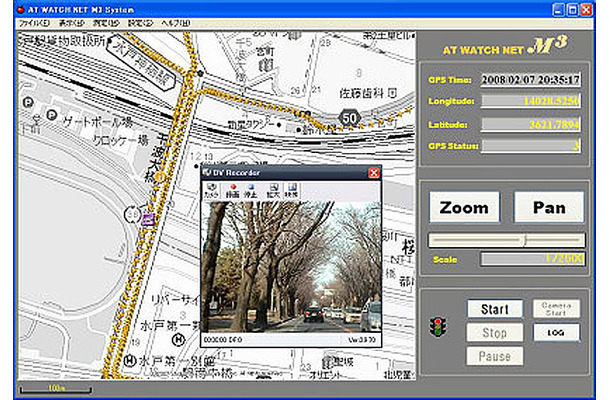Click the GPS Status value field
Screen dimensions: 610x400
pyautogui.click(x=531, y=146)
